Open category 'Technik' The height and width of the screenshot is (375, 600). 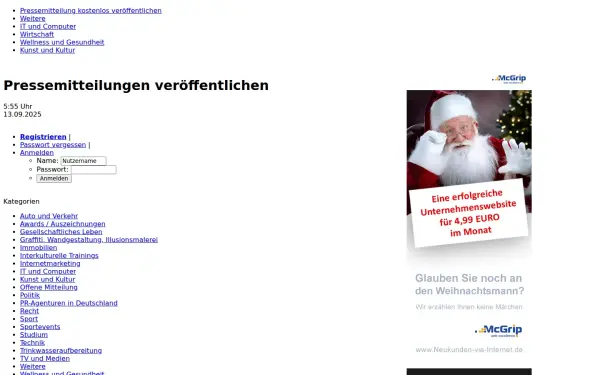(x=33, y=343)
